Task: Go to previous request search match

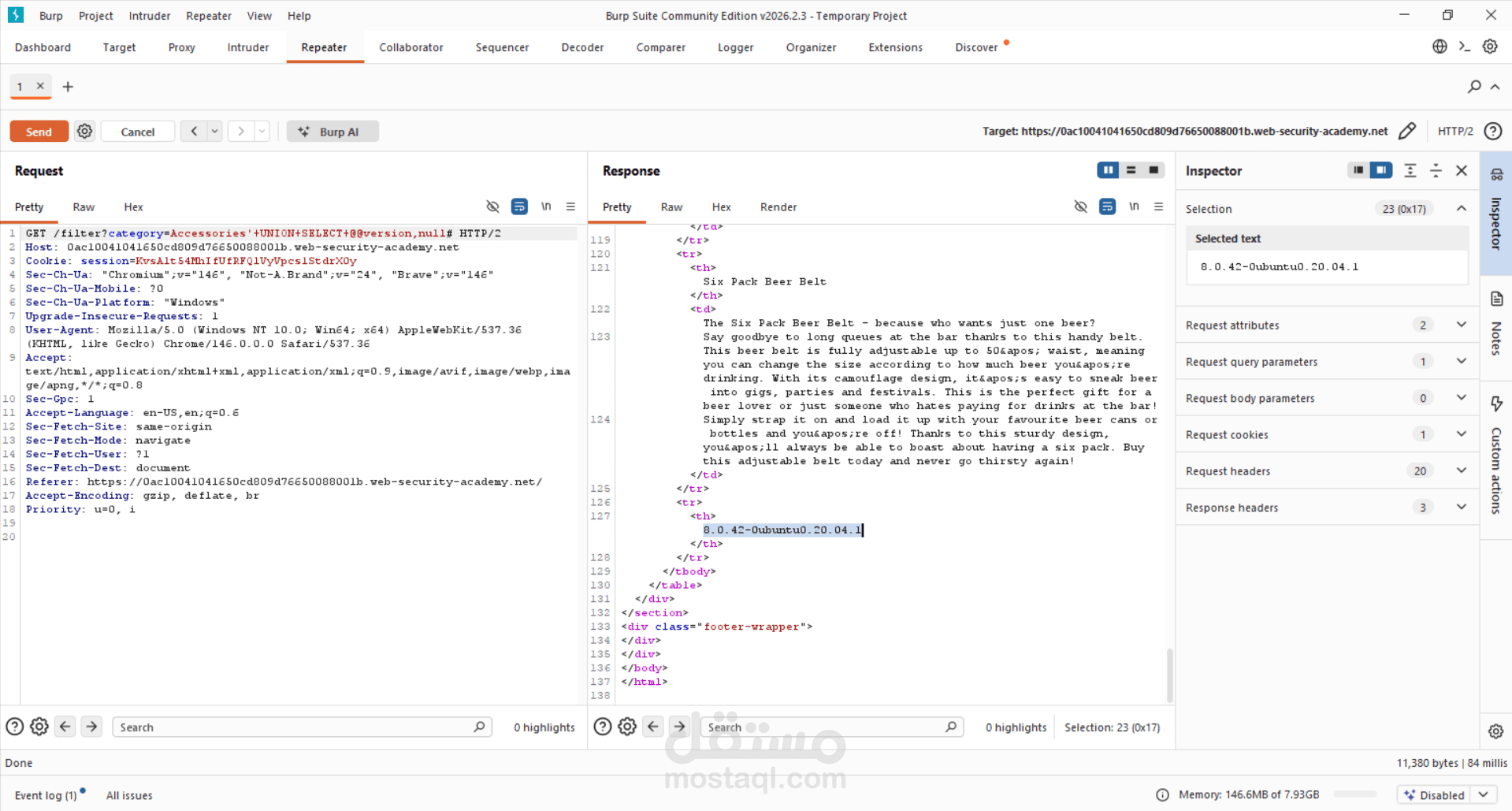Action: [65, 727]
